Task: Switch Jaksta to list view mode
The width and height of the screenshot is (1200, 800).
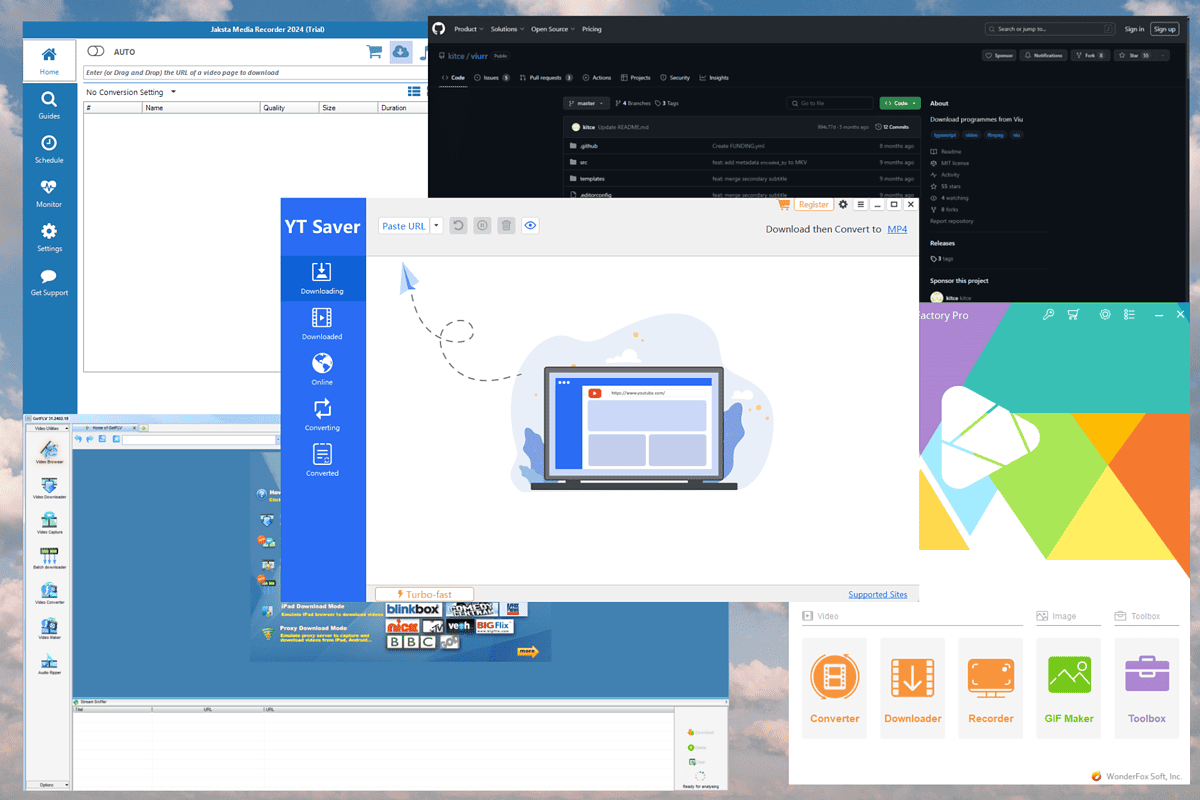Action: 414,91
